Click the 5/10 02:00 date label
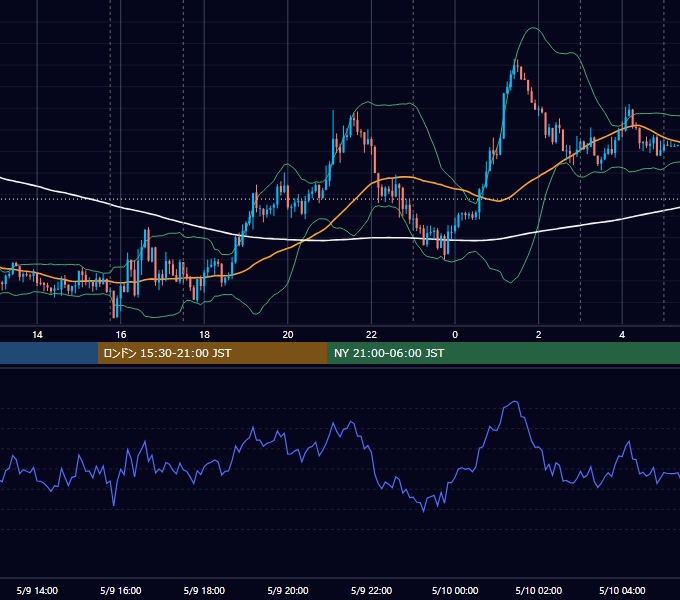Image resolution: width=680 pixels, height=600 pixels. click(539, 590)
